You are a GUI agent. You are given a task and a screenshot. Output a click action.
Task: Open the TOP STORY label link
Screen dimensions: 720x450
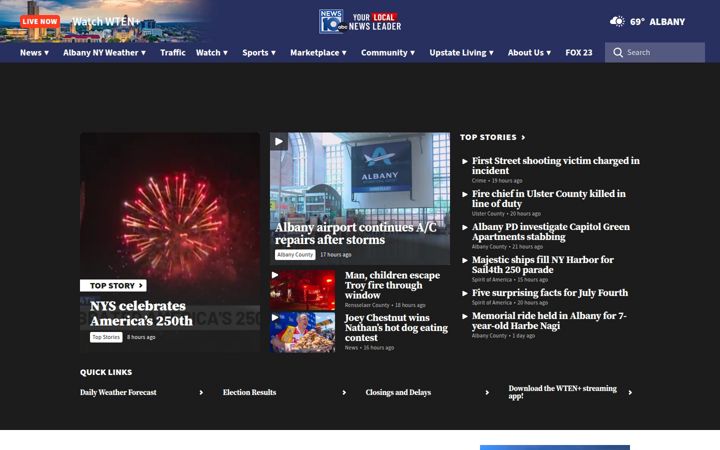113,286
